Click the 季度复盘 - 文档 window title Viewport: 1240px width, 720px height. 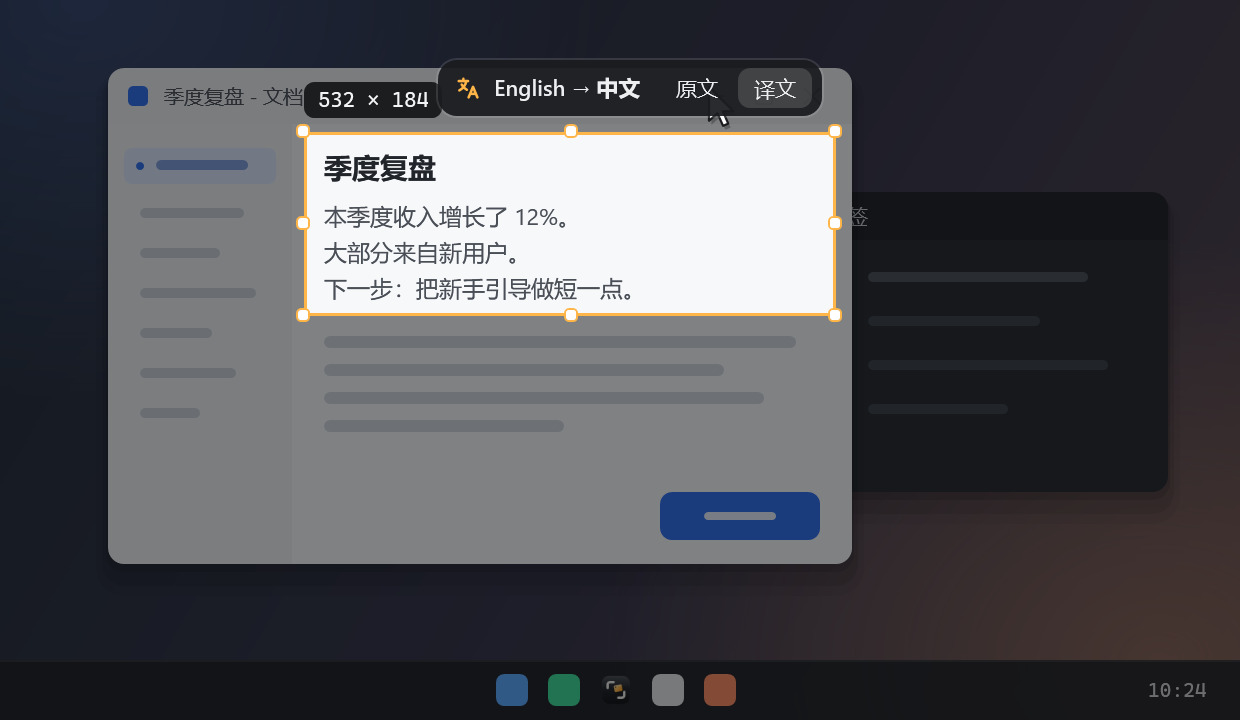[233, 97]
